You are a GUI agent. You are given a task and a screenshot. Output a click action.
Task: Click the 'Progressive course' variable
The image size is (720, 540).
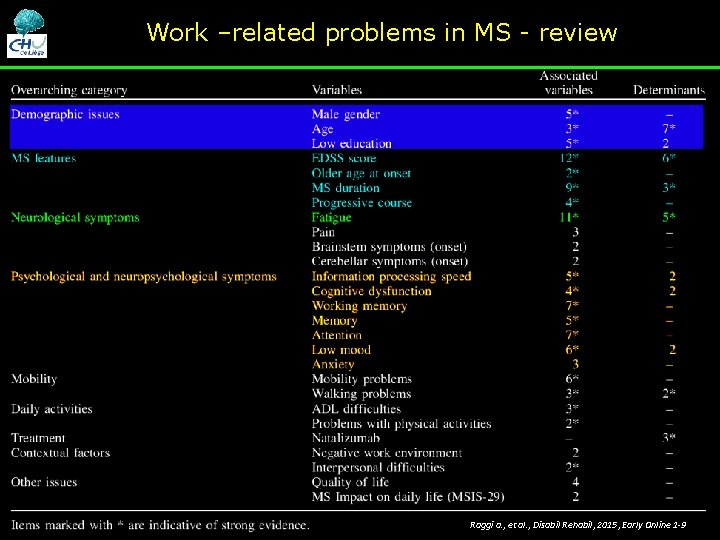[362, 202]
